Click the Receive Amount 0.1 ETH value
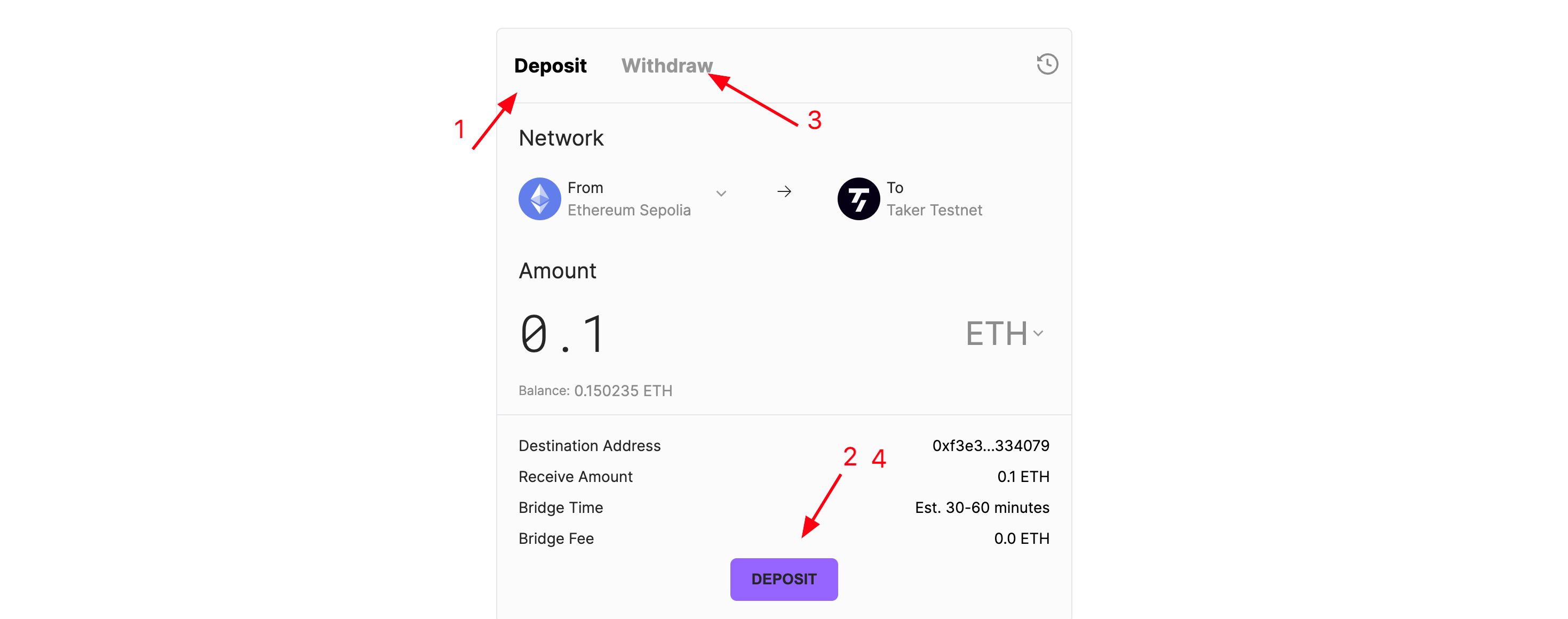1568x619 pixels. pos(1023,477)
